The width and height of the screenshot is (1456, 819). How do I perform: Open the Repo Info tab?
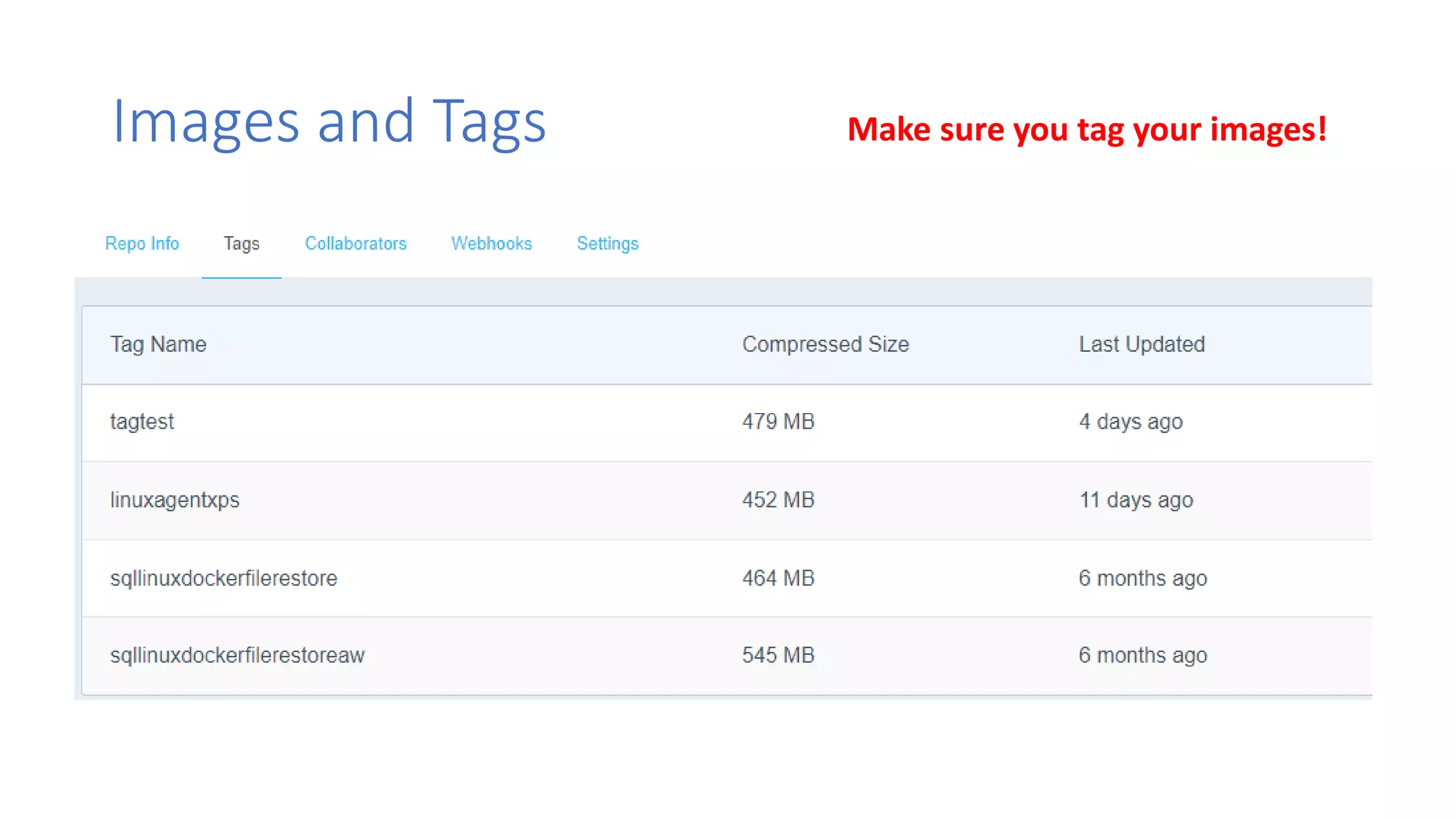tap(141, 243)
